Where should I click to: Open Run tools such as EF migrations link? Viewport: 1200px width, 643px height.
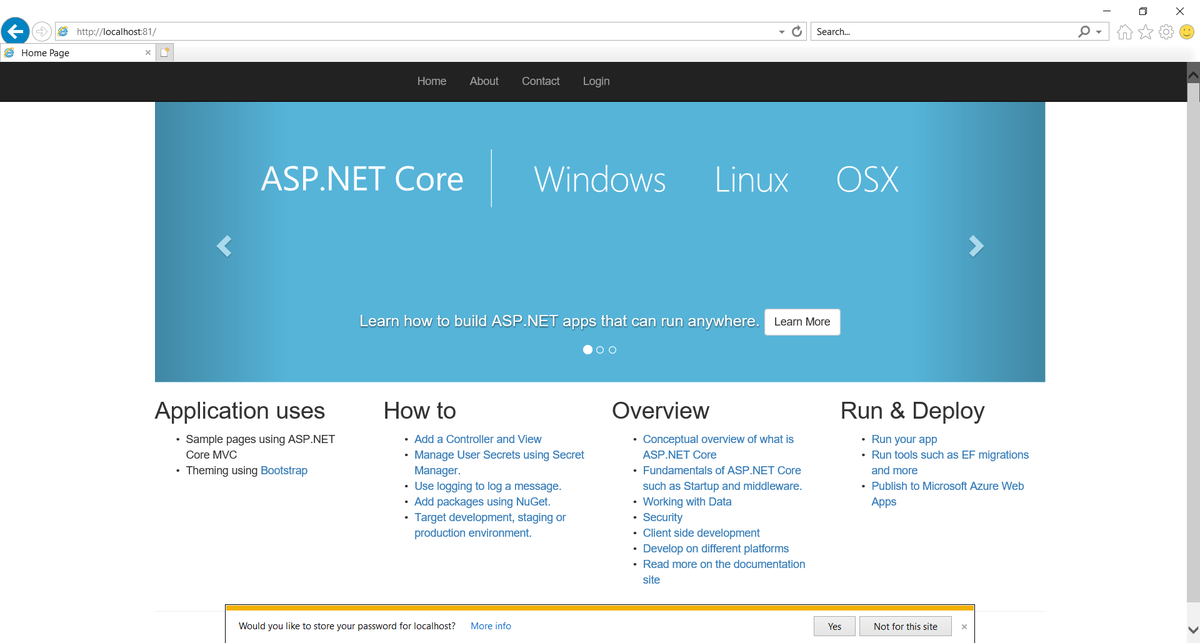coord(950,462)
